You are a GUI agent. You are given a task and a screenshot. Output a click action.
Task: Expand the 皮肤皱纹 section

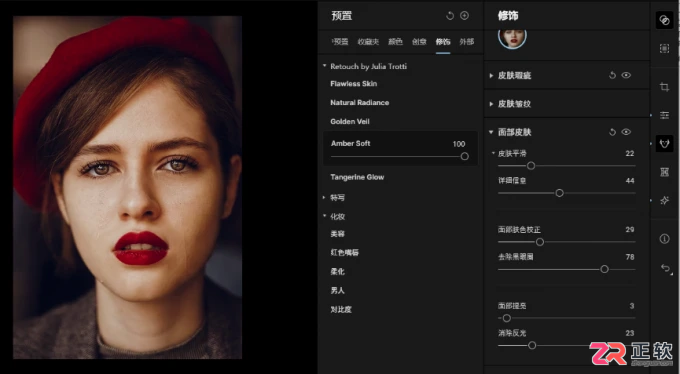(491, 104)
